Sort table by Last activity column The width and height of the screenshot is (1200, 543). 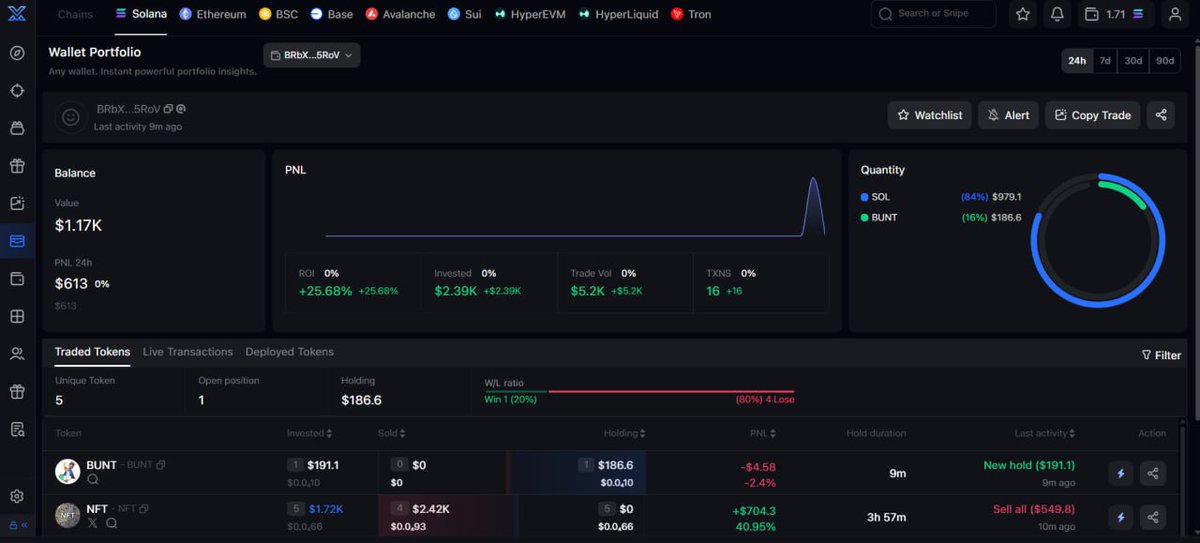click(x=1044, y=433)
